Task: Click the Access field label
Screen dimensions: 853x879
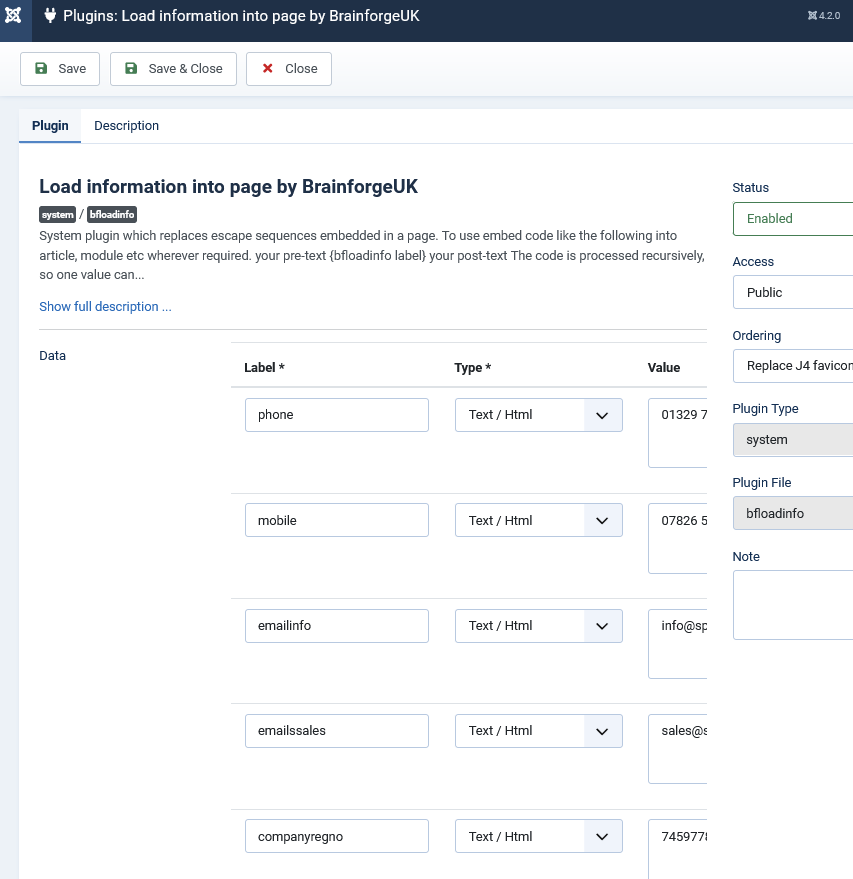Action: [753, 262]
